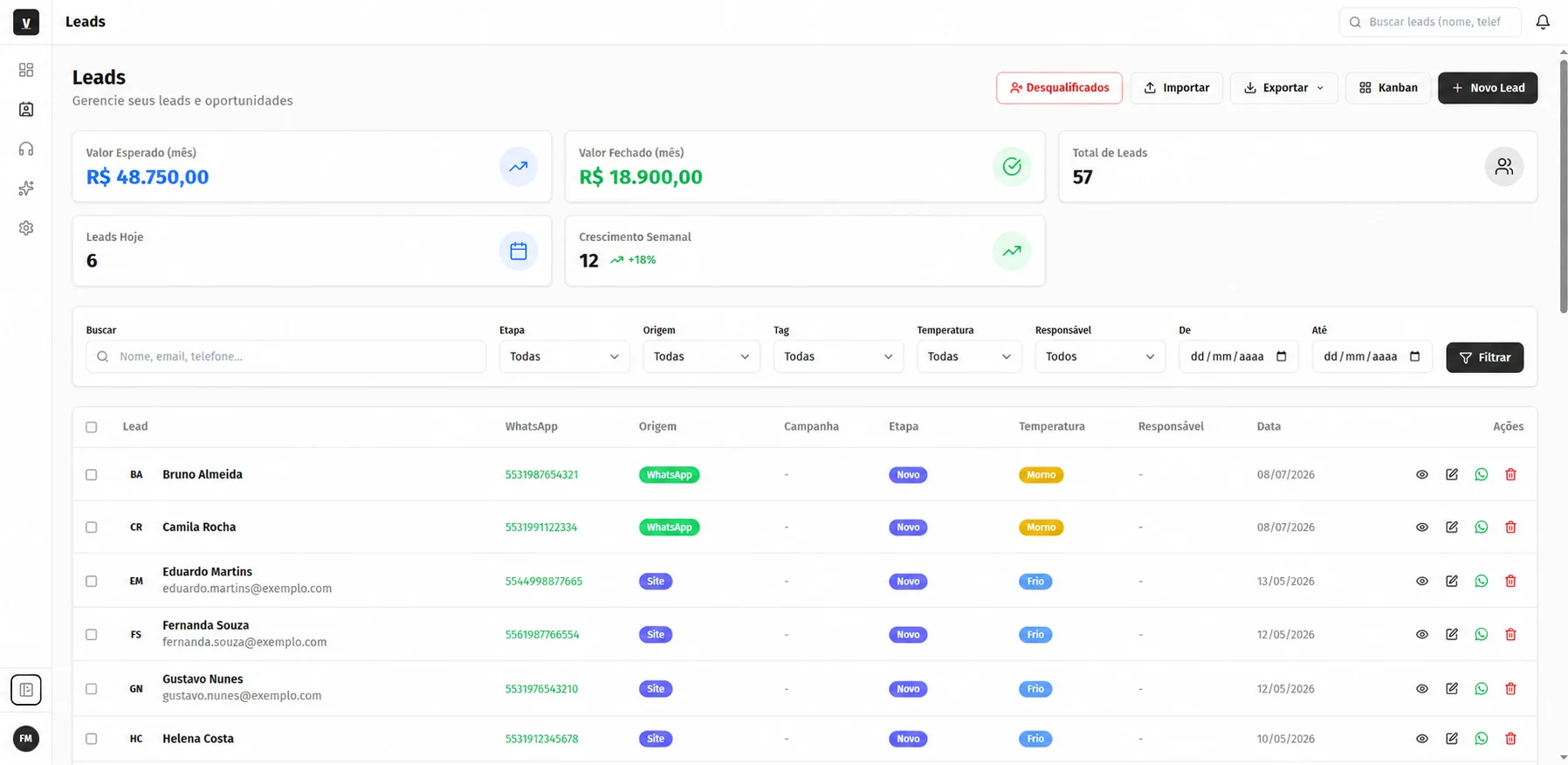The width and height of the screenshot is (1568, 765).
Task: Check the select-all leads checkbox
Action: pos(92,427)
